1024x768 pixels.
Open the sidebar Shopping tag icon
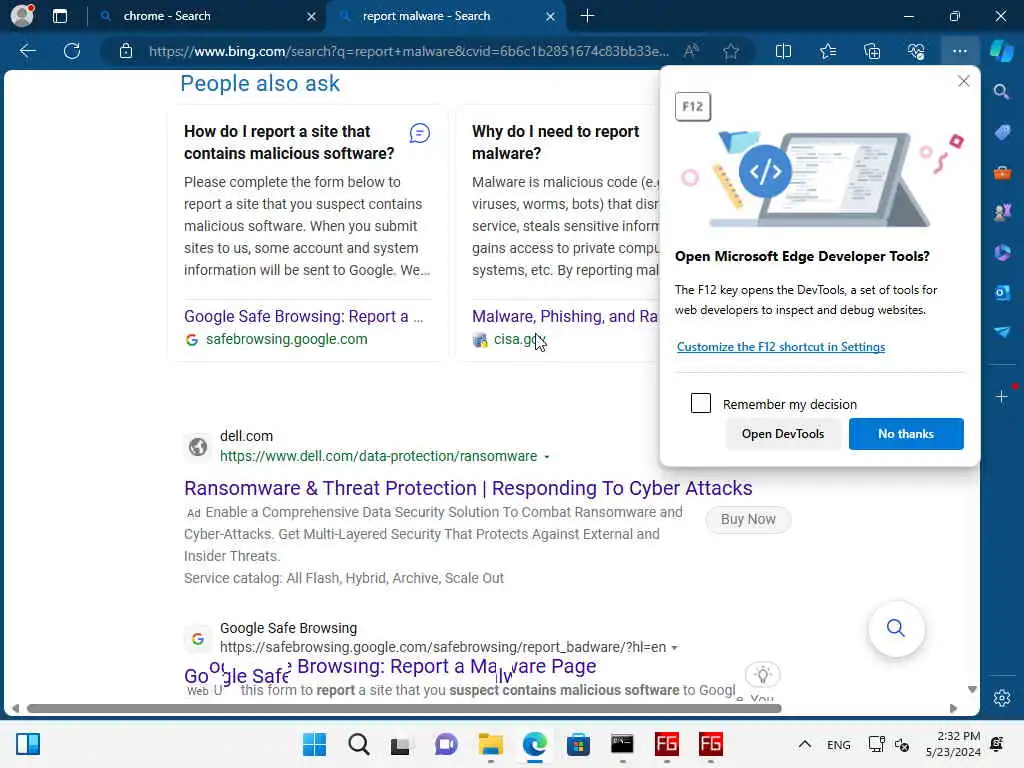(x=1002, y=132)
